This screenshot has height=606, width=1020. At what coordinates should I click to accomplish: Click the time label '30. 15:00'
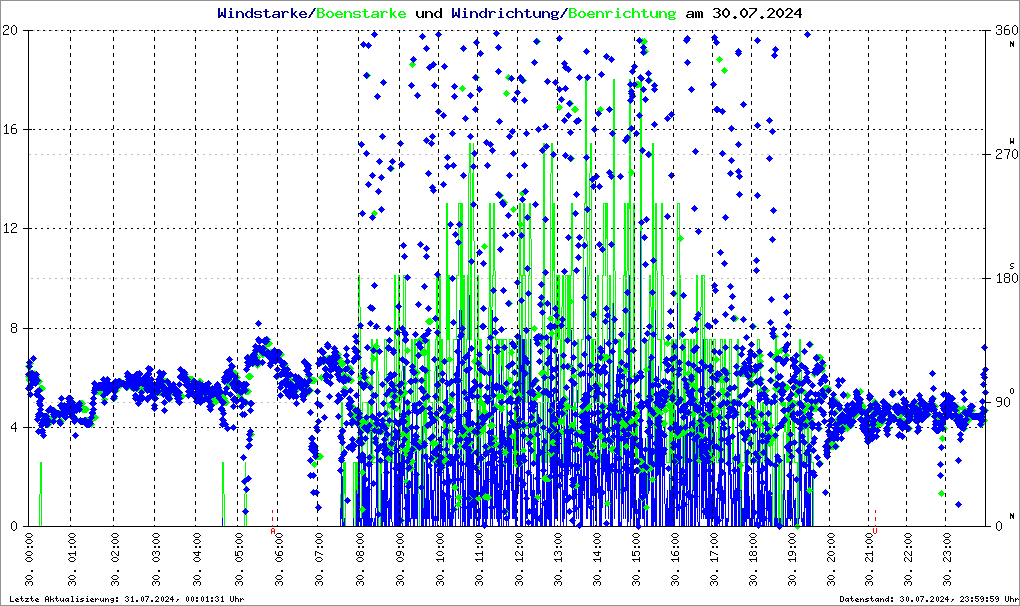tap(636, 559)
